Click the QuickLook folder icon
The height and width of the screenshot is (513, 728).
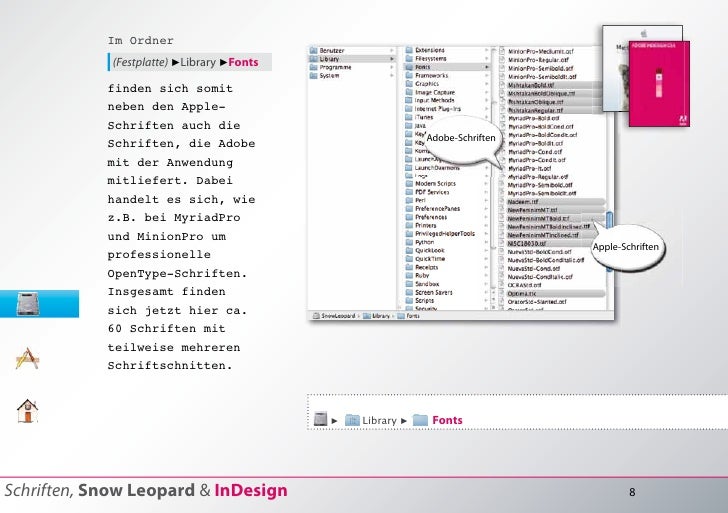(x=409, y=250)
